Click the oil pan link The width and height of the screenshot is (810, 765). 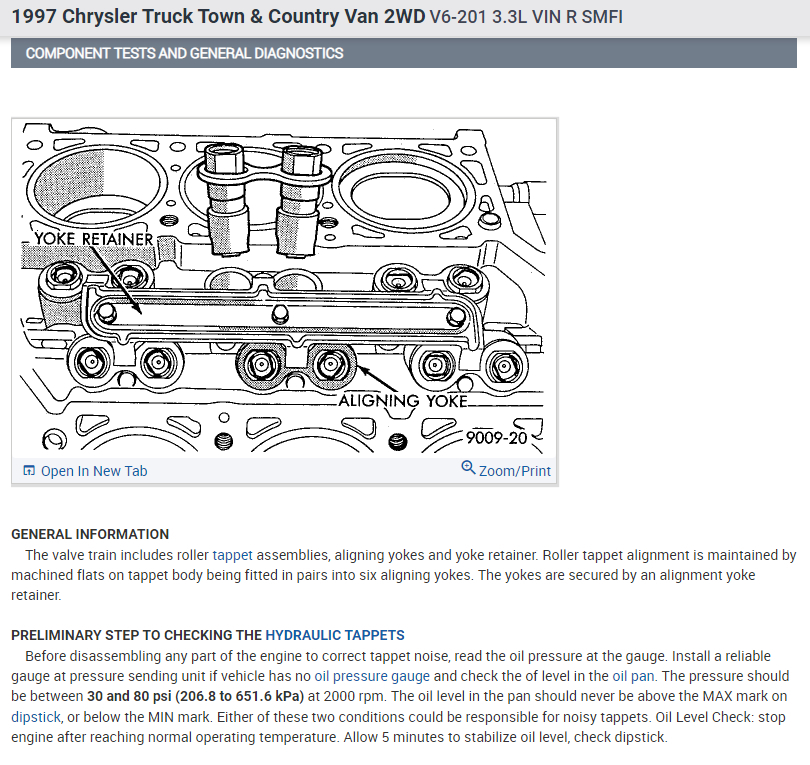coord(633,676)
